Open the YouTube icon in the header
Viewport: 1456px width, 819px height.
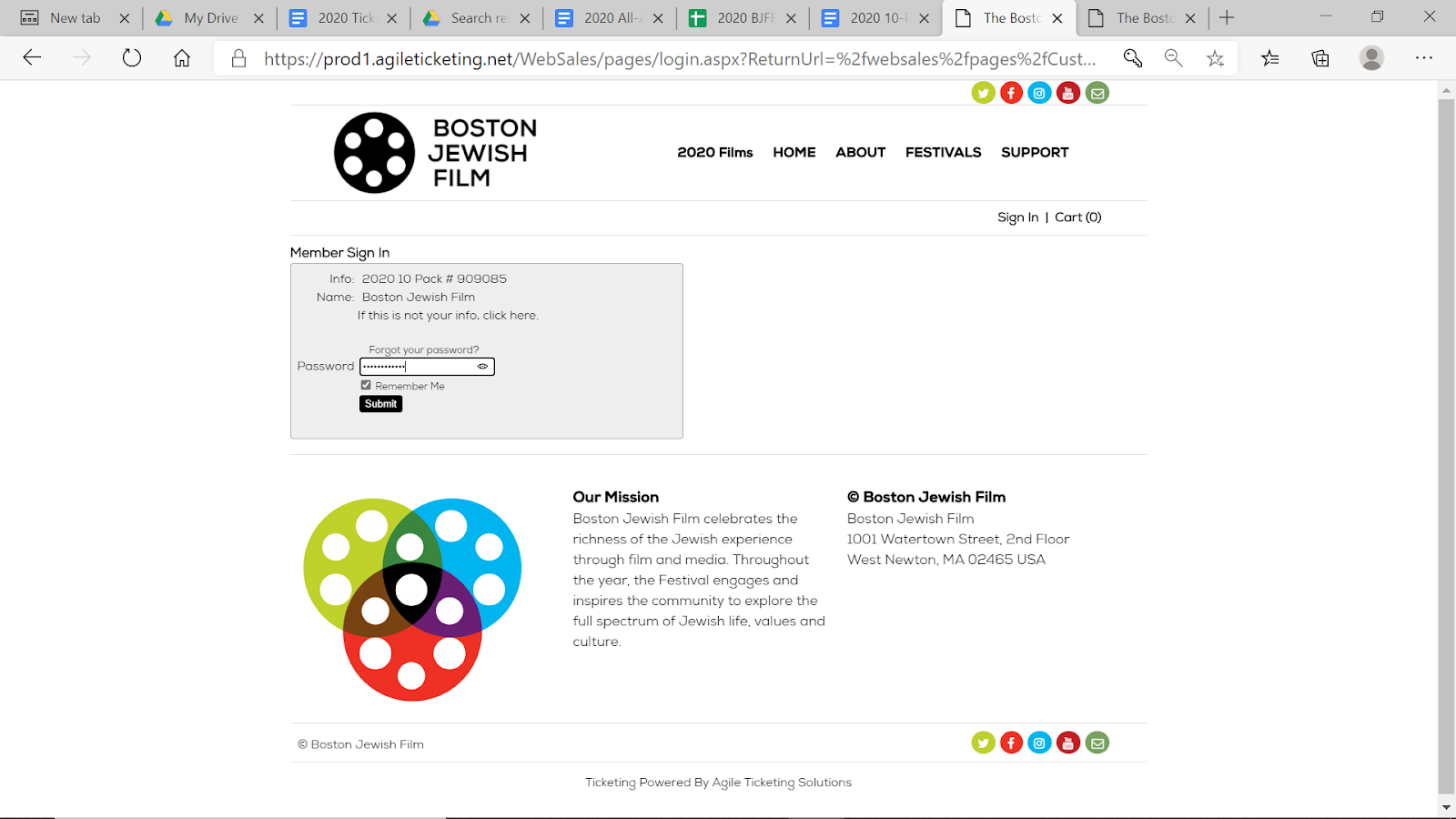1068,93
